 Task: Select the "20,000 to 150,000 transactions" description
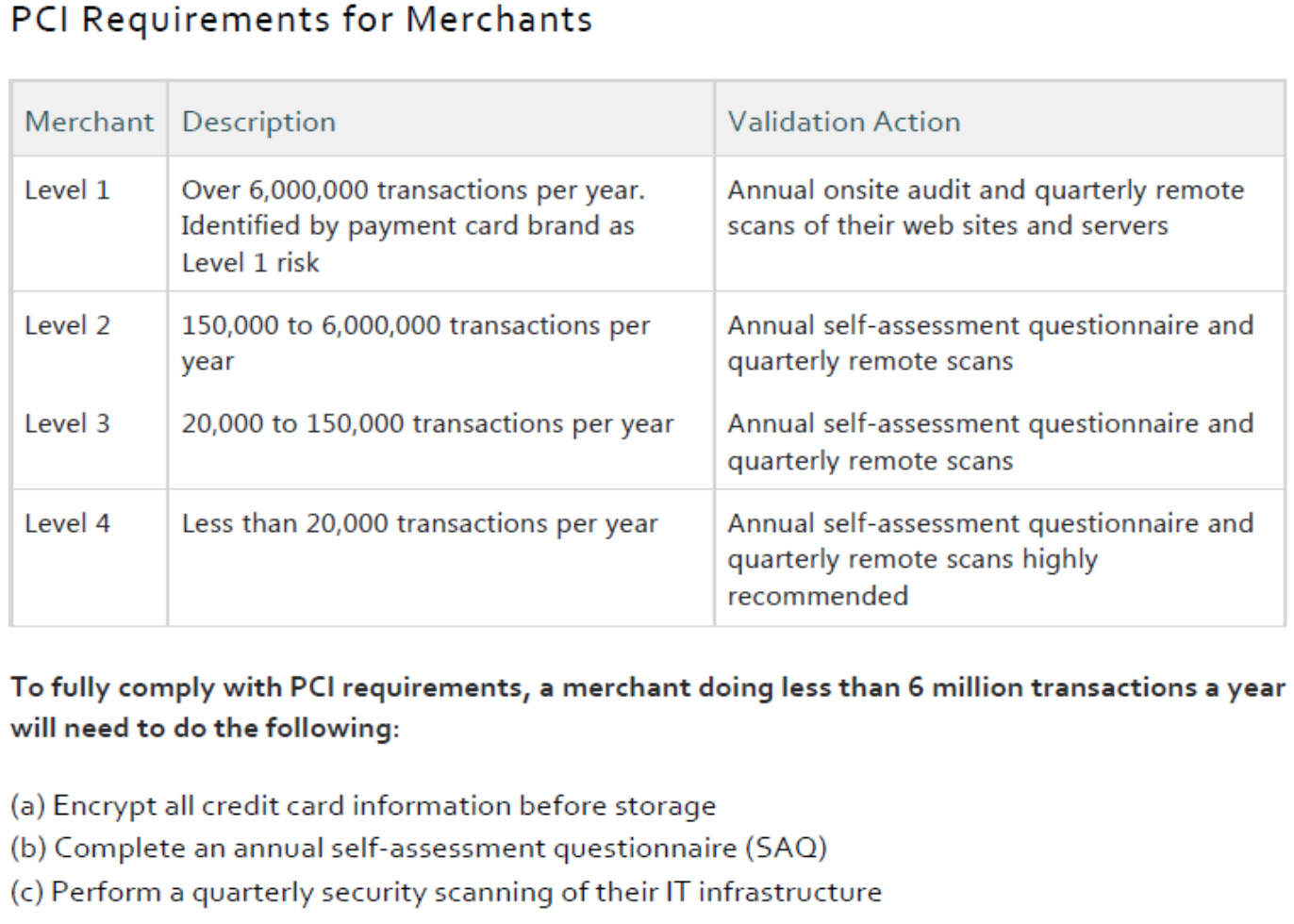pos(427,424)
